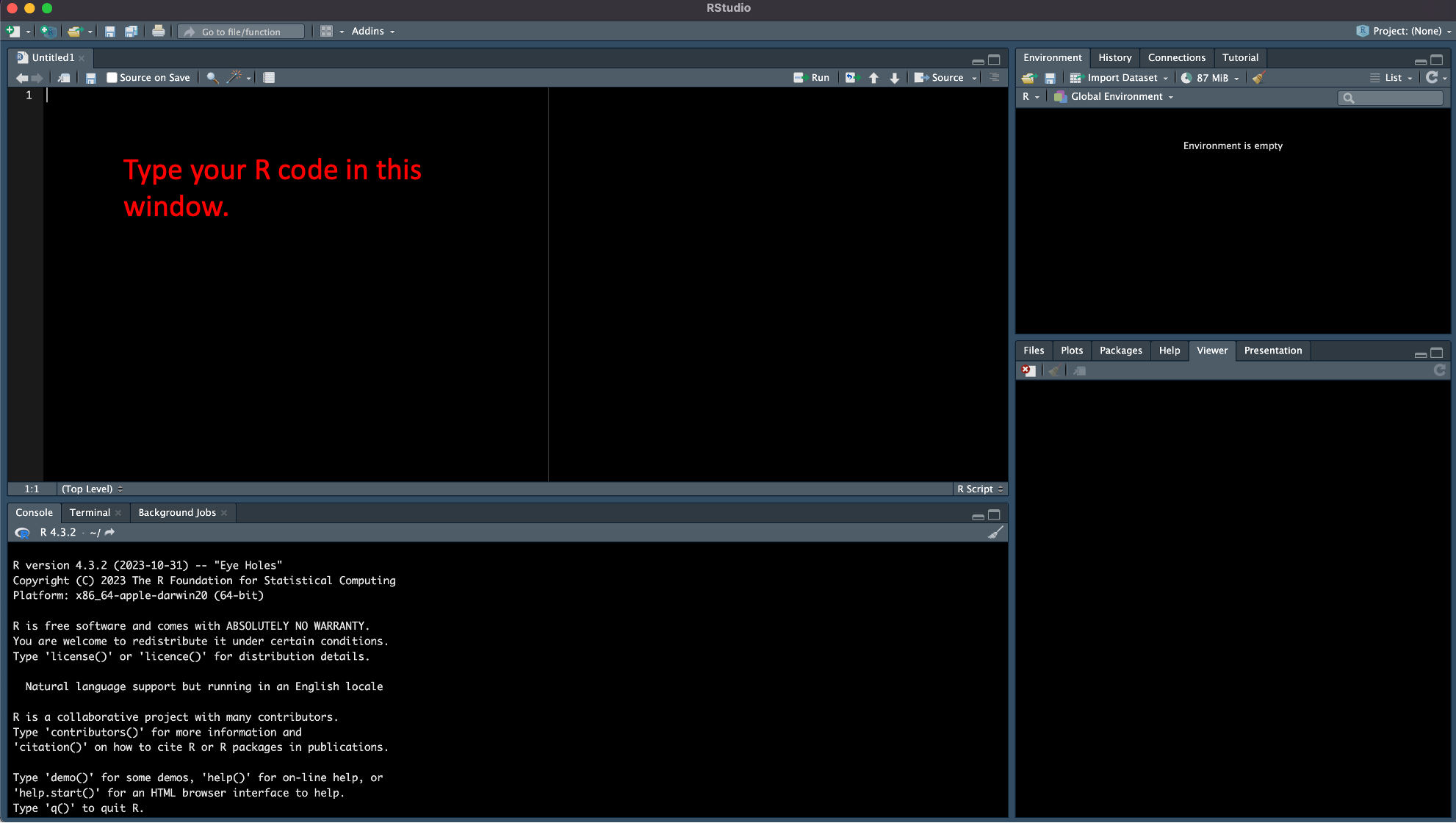This screenshot has width=1456, height=823.
Task: Load workspace using Environment folder icon
Action: pyautogui.click(x=1028, y=78)
